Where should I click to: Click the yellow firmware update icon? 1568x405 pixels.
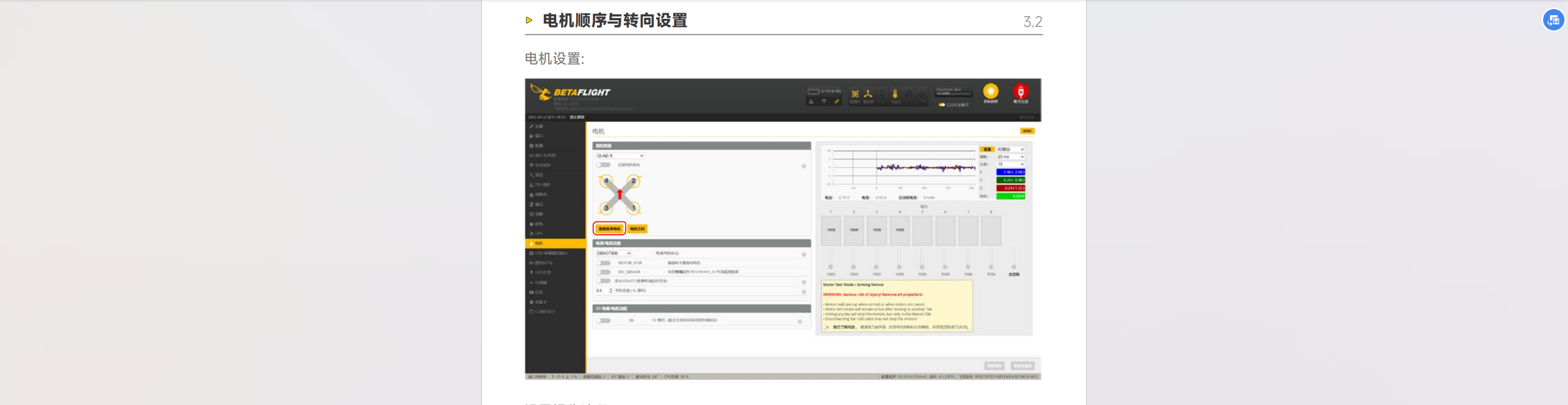point(990,92)
